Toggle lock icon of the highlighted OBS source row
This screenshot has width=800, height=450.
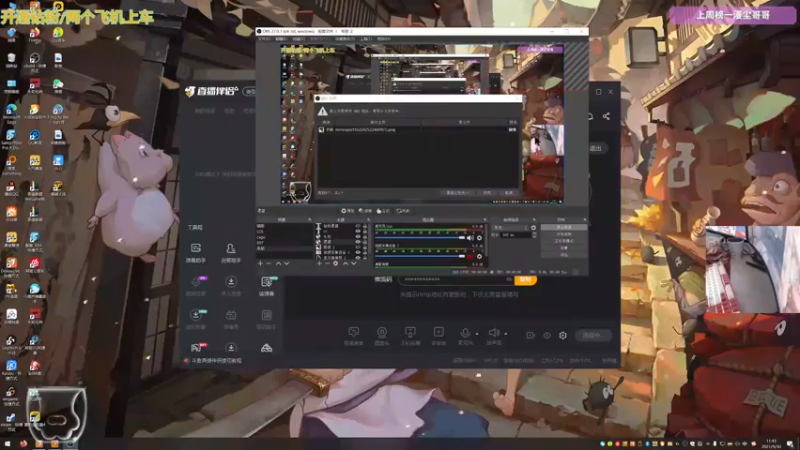click(x=365, y=242)
